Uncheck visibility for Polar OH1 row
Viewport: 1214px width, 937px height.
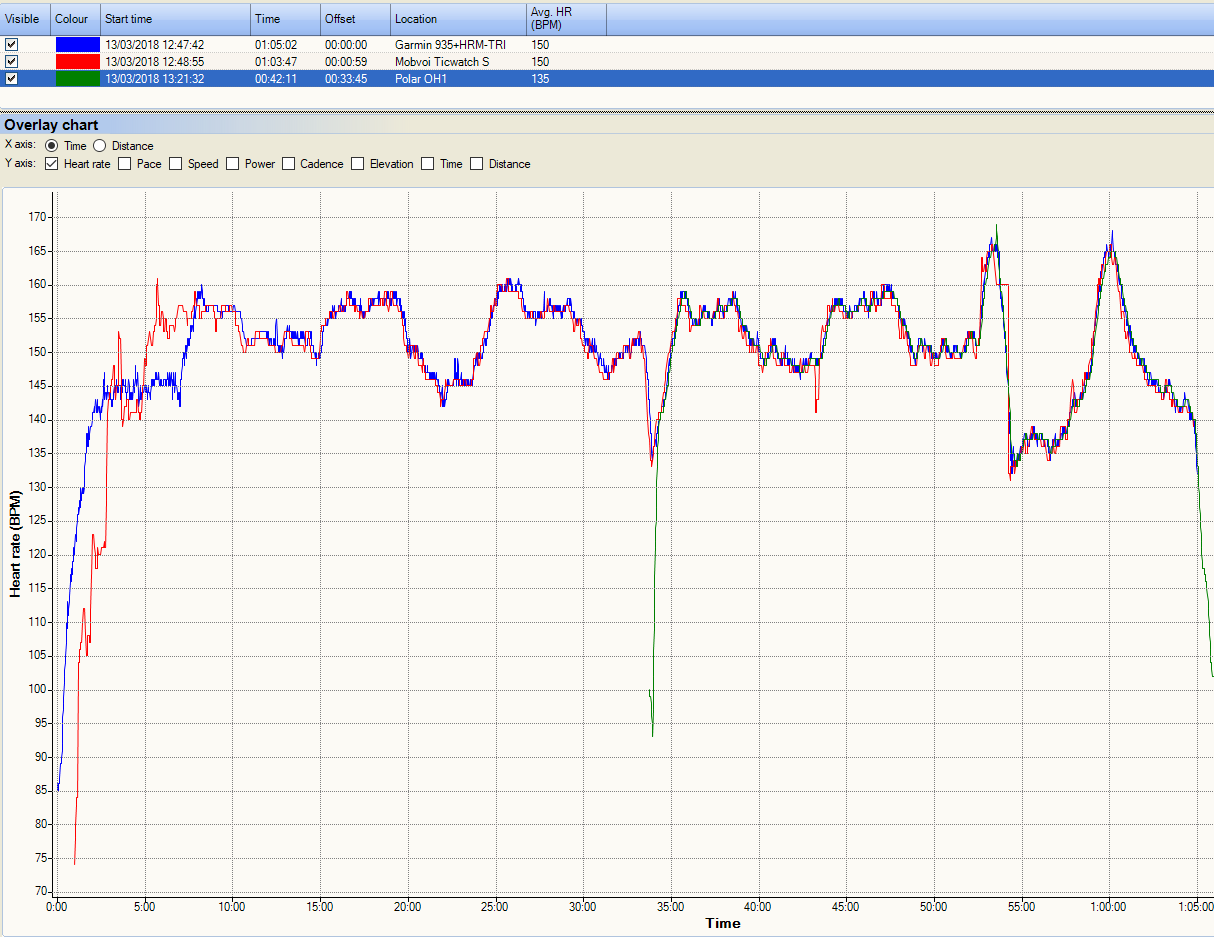[x=12, y=79]
